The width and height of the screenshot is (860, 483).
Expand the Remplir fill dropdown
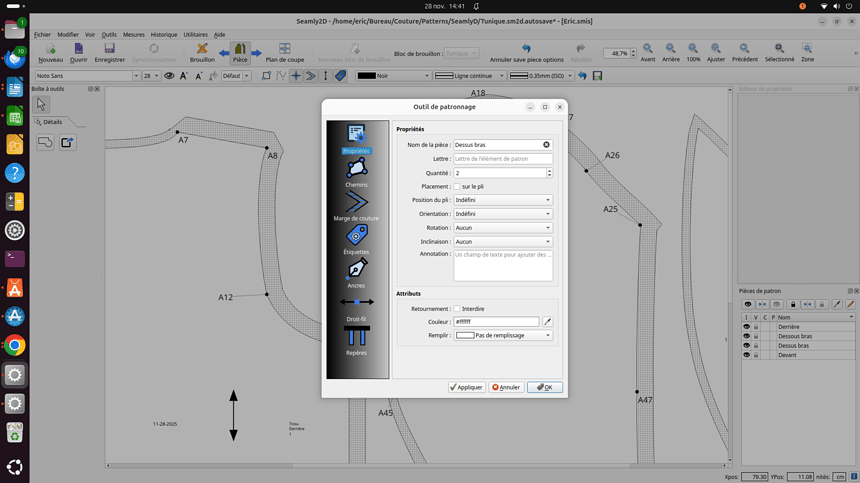tap(504, 336)
